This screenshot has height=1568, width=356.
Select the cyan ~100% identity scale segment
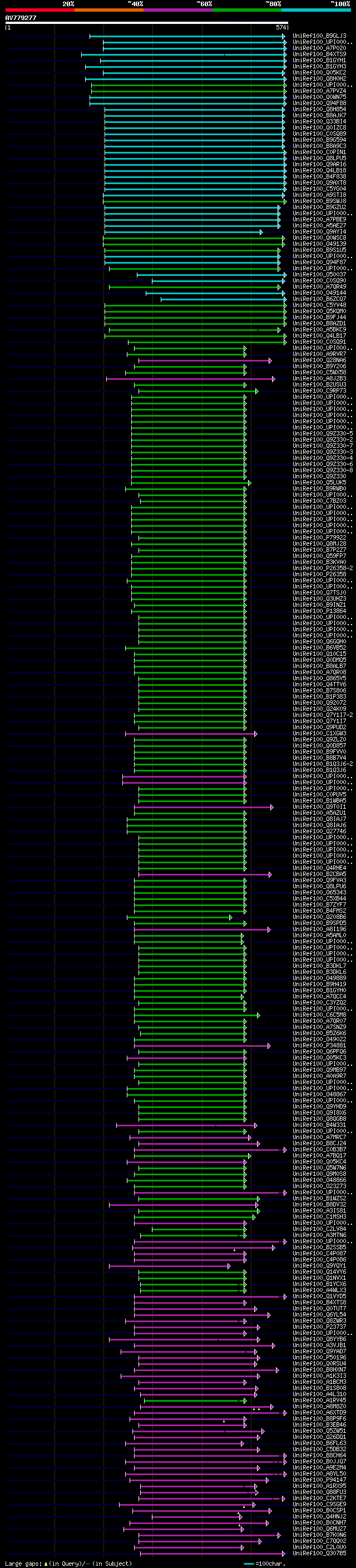pos(317,10)
